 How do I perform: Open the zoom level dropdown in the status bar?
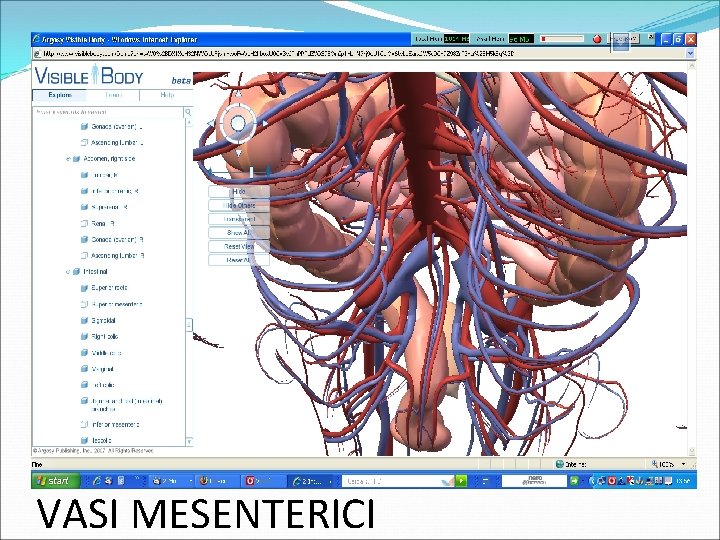click(x=683, y=464)
